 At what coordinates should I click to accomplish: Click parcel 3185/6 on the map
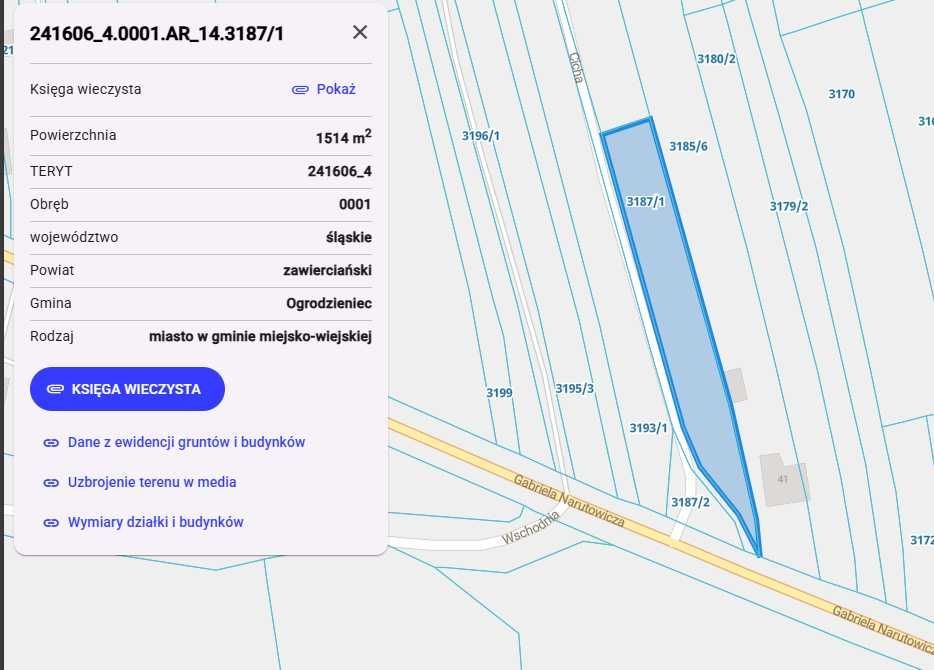point(688,145)
